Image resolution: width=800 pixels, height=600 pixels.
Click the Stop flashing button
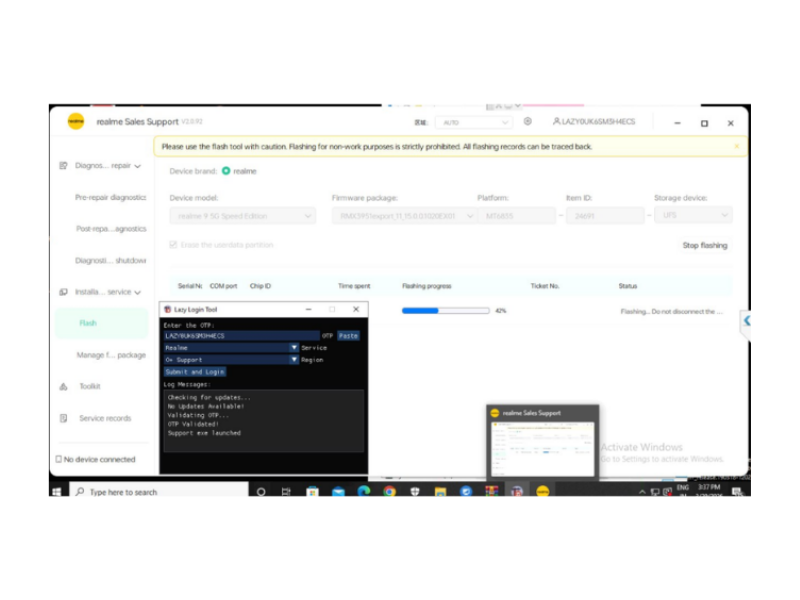705,245
